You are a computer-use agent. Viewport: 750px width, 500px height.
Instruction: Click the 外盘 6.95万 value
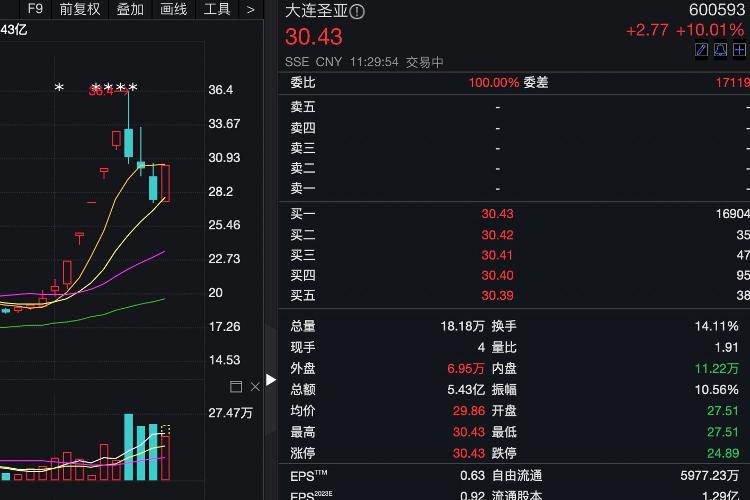tap(466, 368)
